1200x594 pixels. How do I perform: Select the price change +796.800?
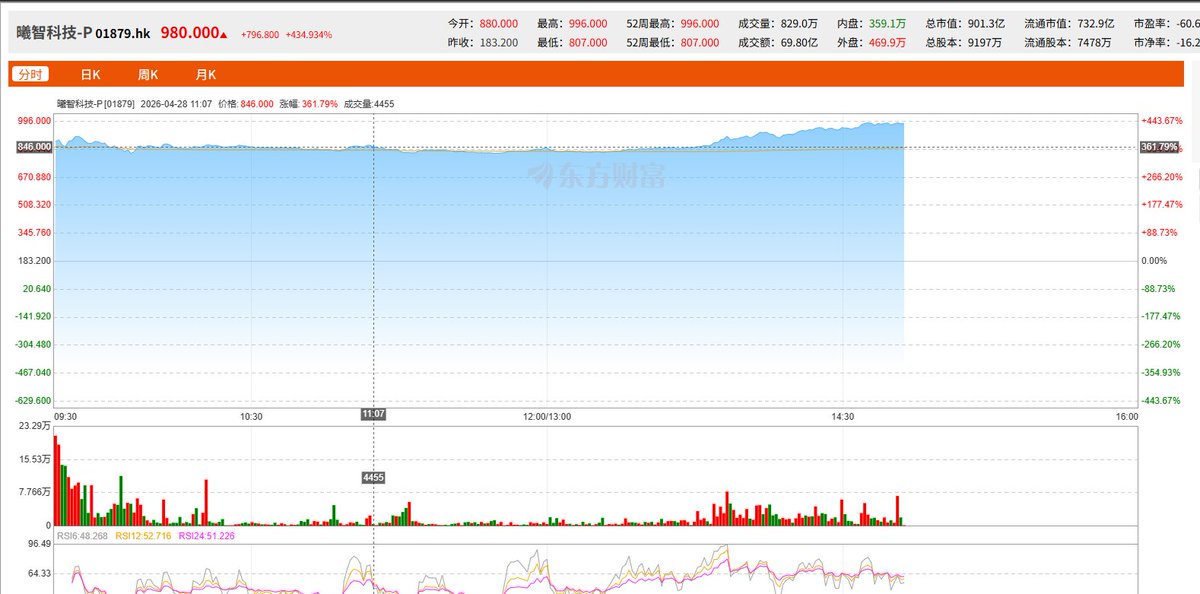[260, 34]
